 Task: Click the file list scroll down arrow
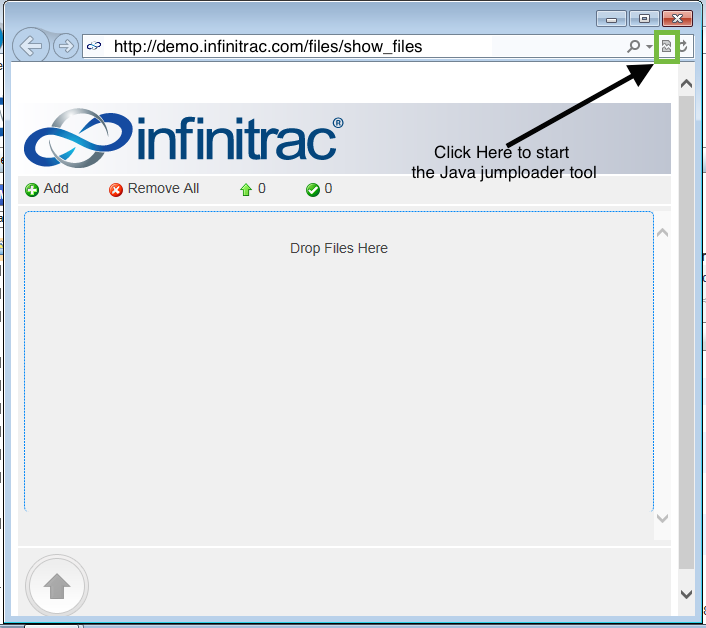coord(662,518)
